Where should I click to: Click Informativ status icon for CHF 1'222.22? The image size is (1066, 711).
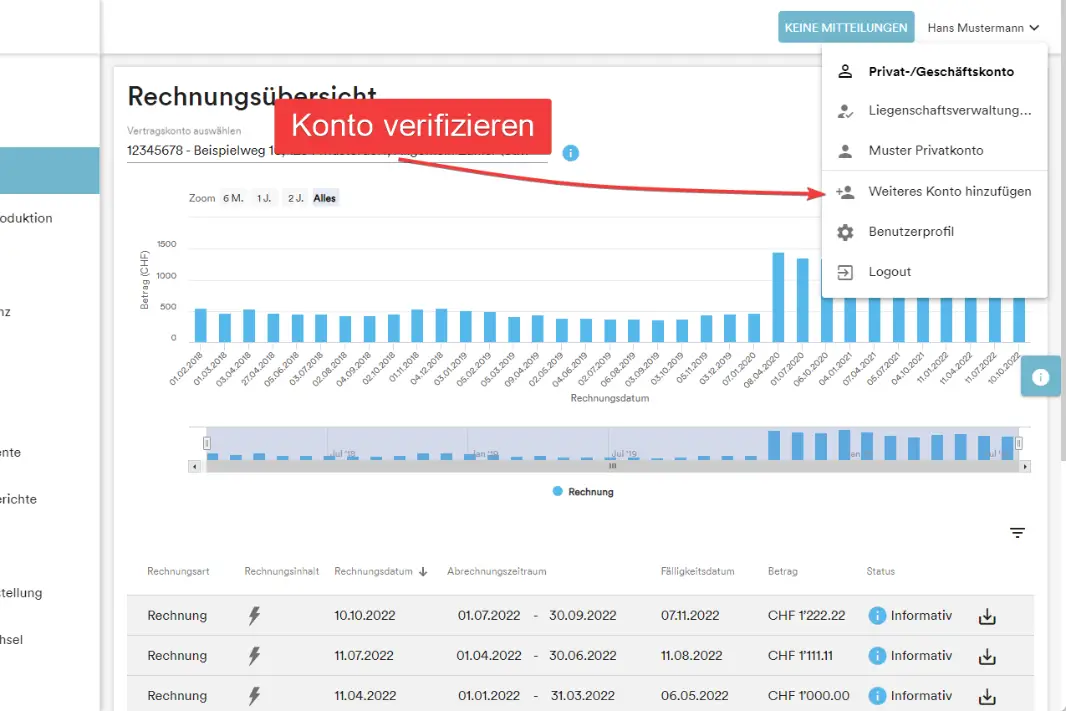[877, 616]
